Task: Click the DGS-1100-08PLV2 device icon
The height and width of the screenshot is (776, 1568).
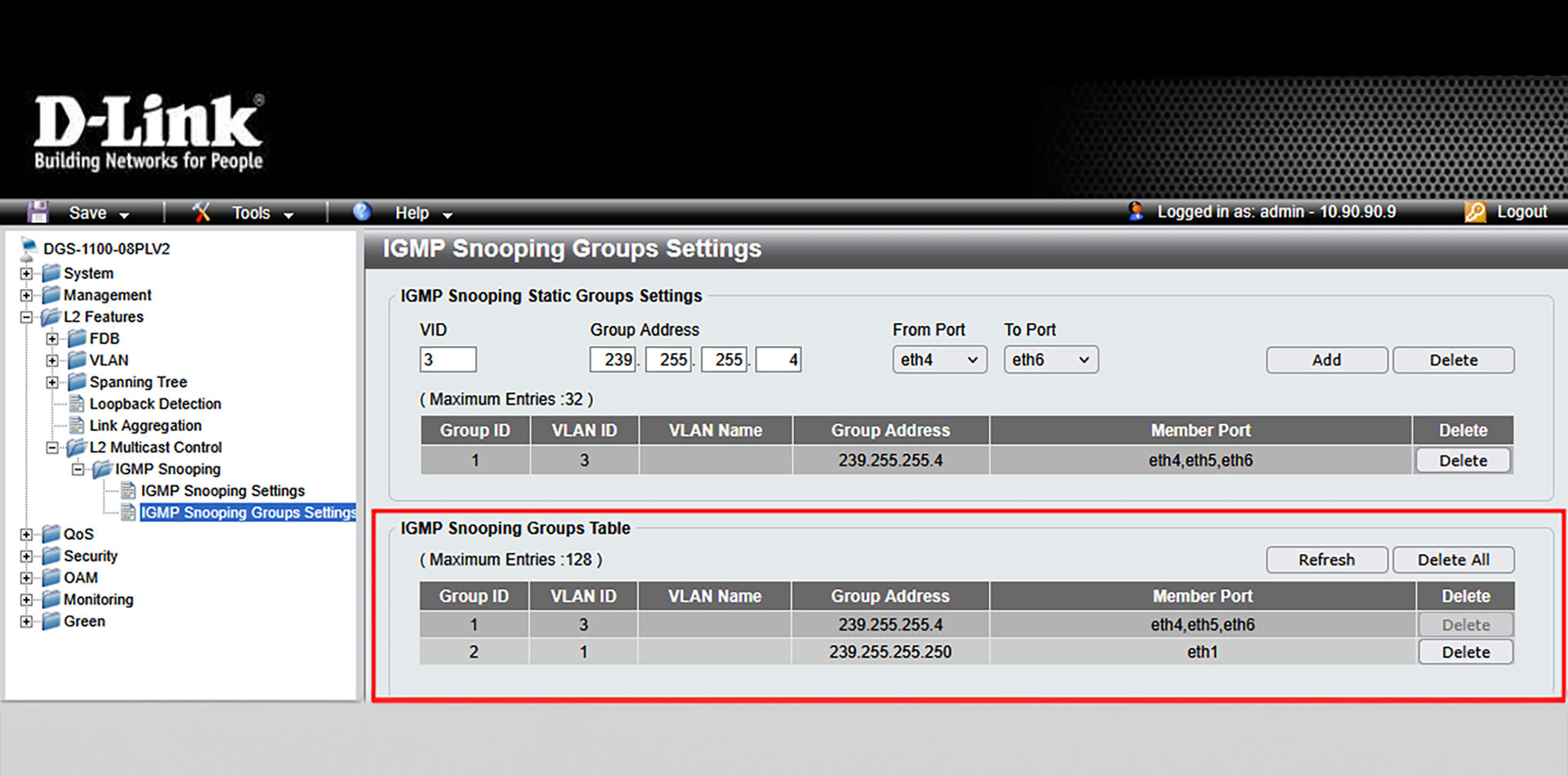Action: tap(29, 248)
